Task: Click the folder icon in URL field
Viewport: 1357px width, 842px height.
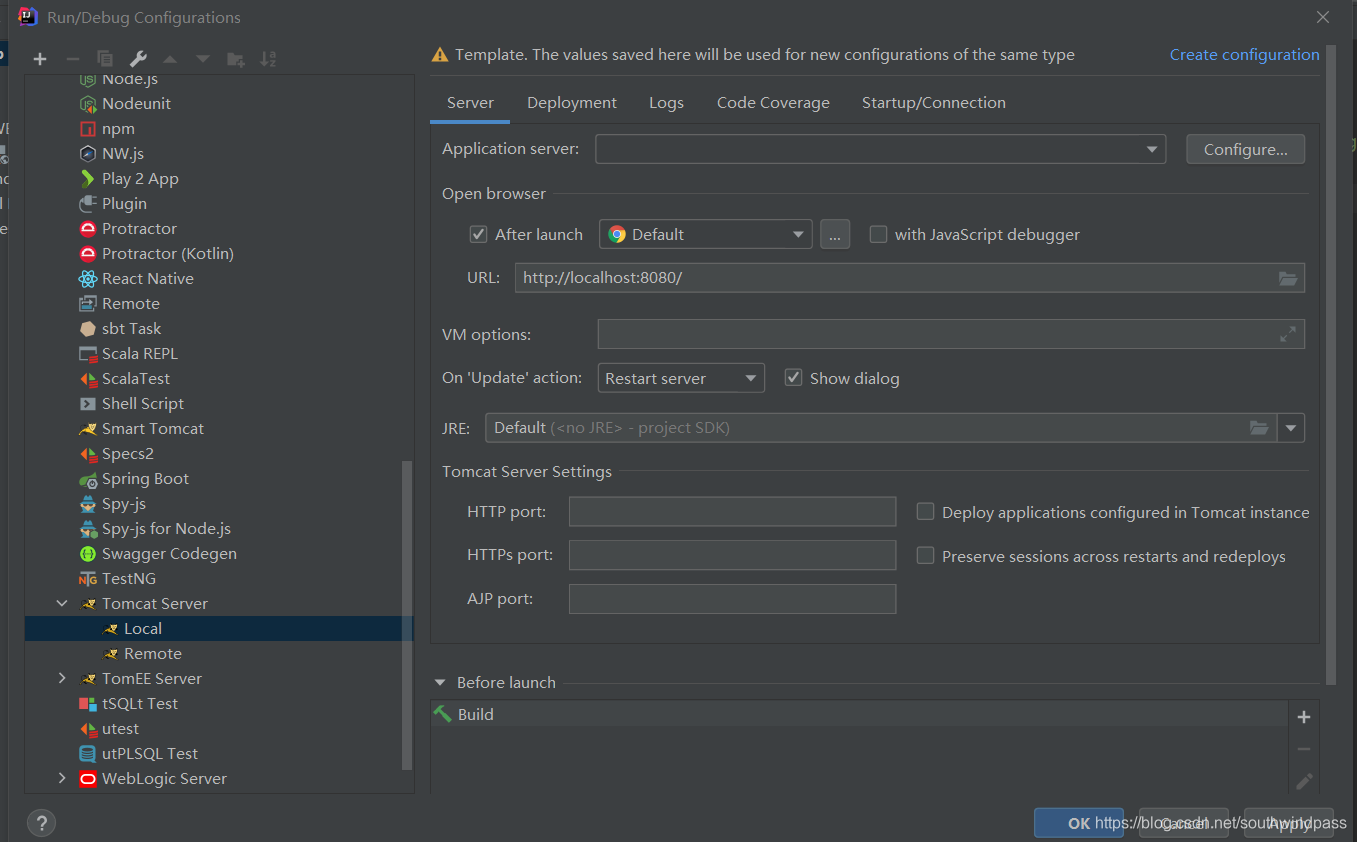Action: pyautogui.click(x=1288, y=278)
